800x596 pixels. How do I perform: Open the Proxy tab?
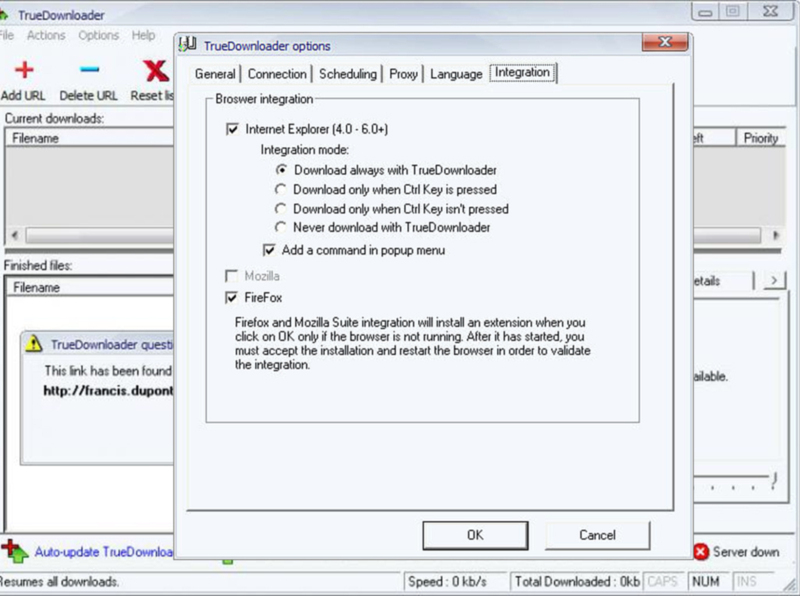[403, 74]
